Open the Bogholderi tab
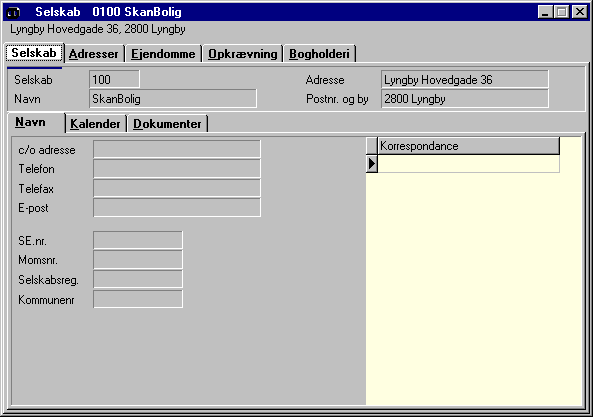 pyautogui.click(x=320, y=54)
